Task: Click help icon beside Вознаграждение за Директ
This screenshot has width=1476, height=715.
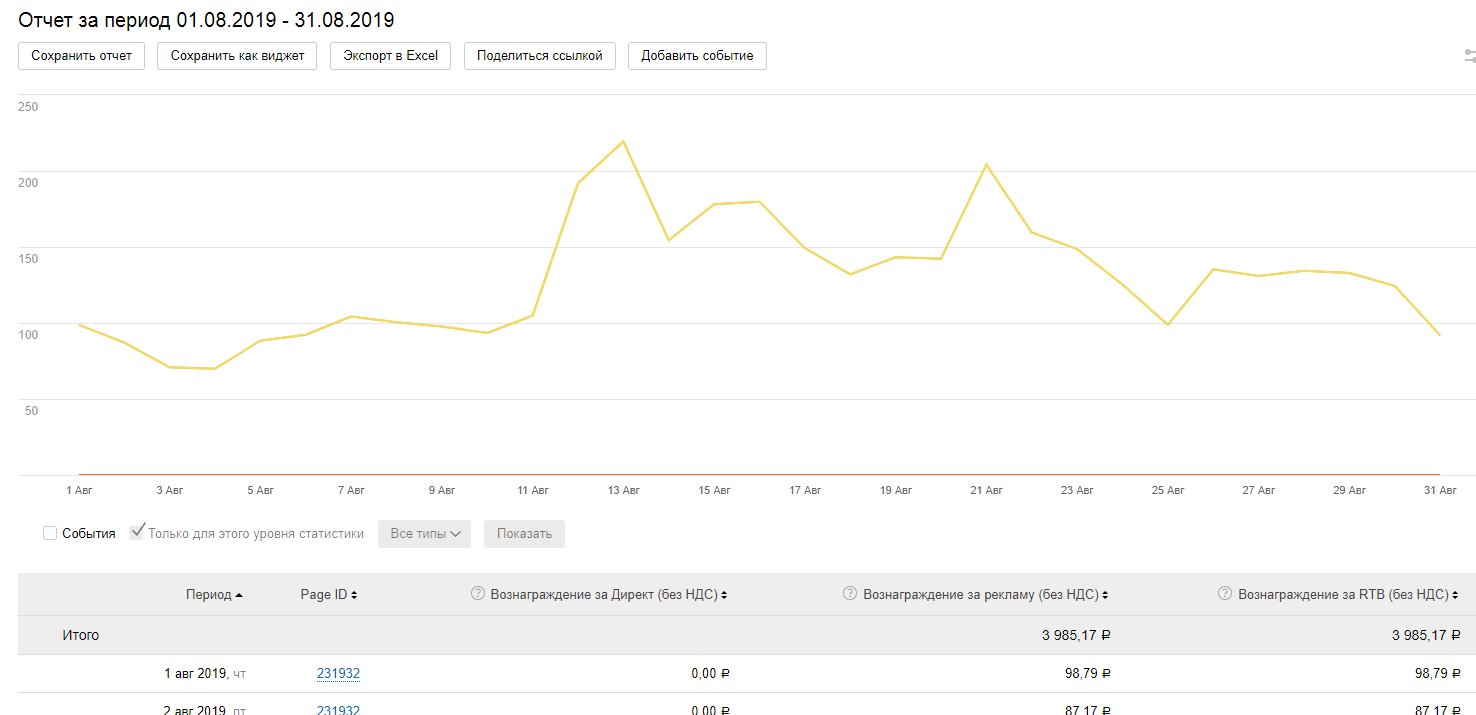Action: [477, 594]
